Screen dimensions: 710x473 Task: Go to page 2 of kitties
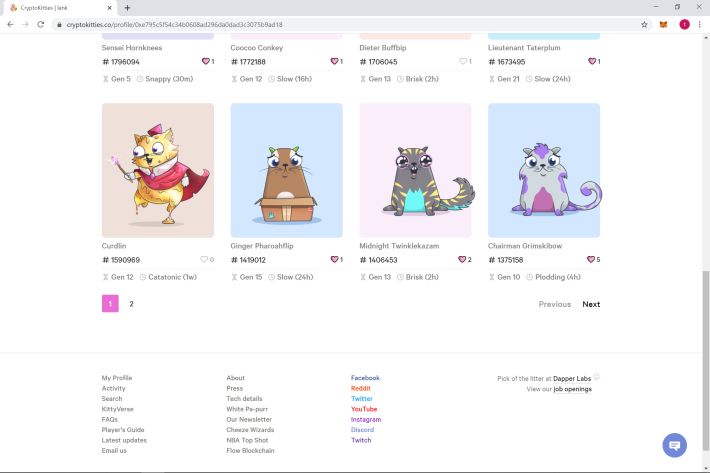(131, 304)
